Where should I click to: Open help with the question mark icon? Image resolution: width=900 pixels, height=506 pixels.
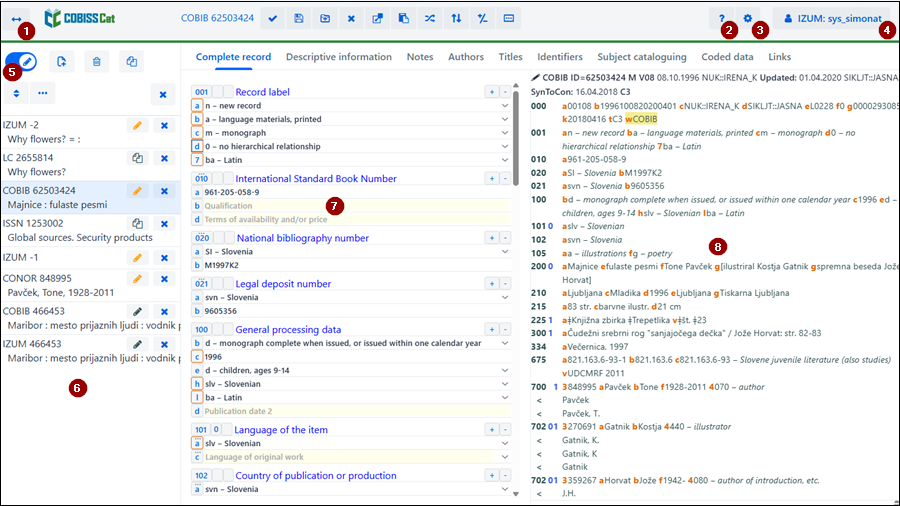pyautogui.click(x=721, y=18)
